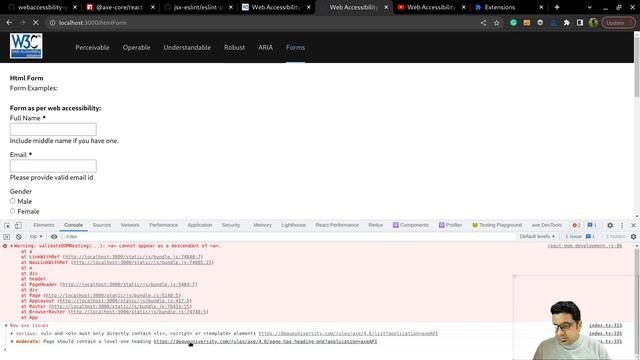The height and width of the screenshot is (360, 640).
Task: Toggle the browser side panel icon
Action: 580,23
